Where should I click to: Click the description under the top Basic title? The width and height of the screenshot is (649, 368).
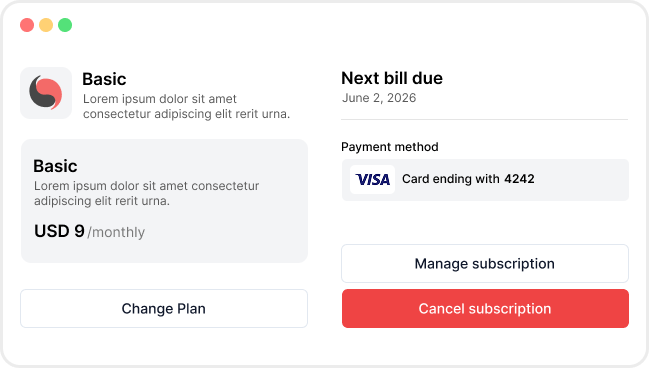click(x=186, y=106)
